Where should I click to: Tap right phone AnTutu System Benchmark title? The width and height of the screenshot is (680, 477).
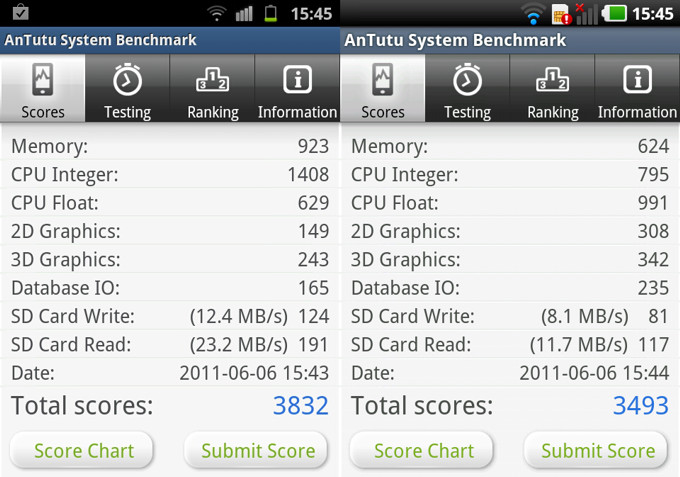pyautogui.click(x=455, y=40)
